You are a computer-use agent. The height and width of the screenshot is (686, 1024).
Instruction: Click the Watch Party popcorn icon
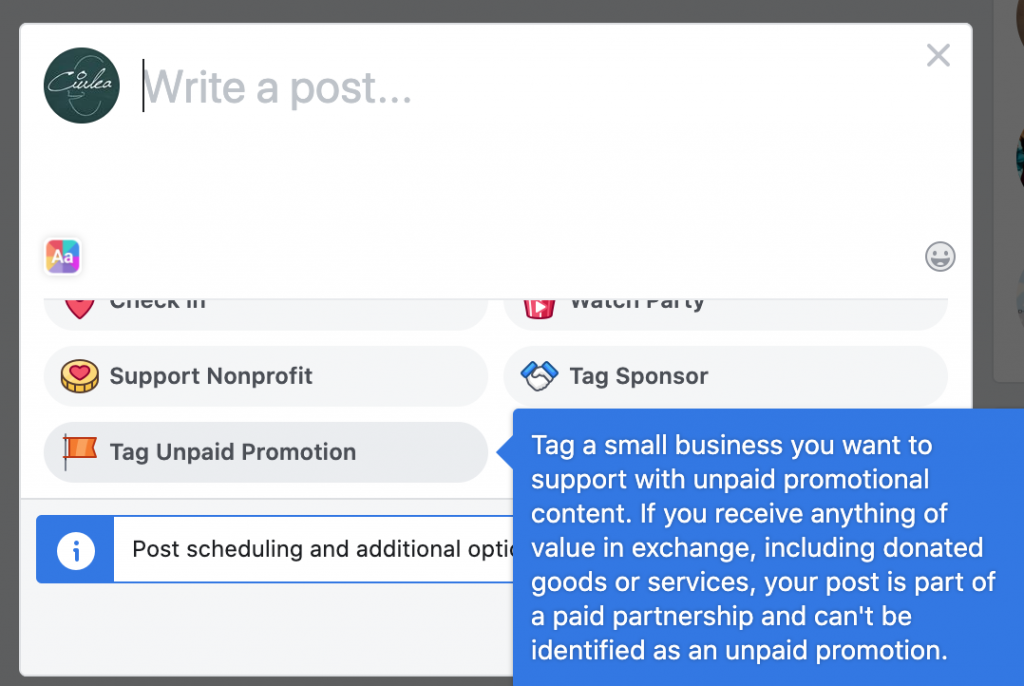[x=539, y=306]
